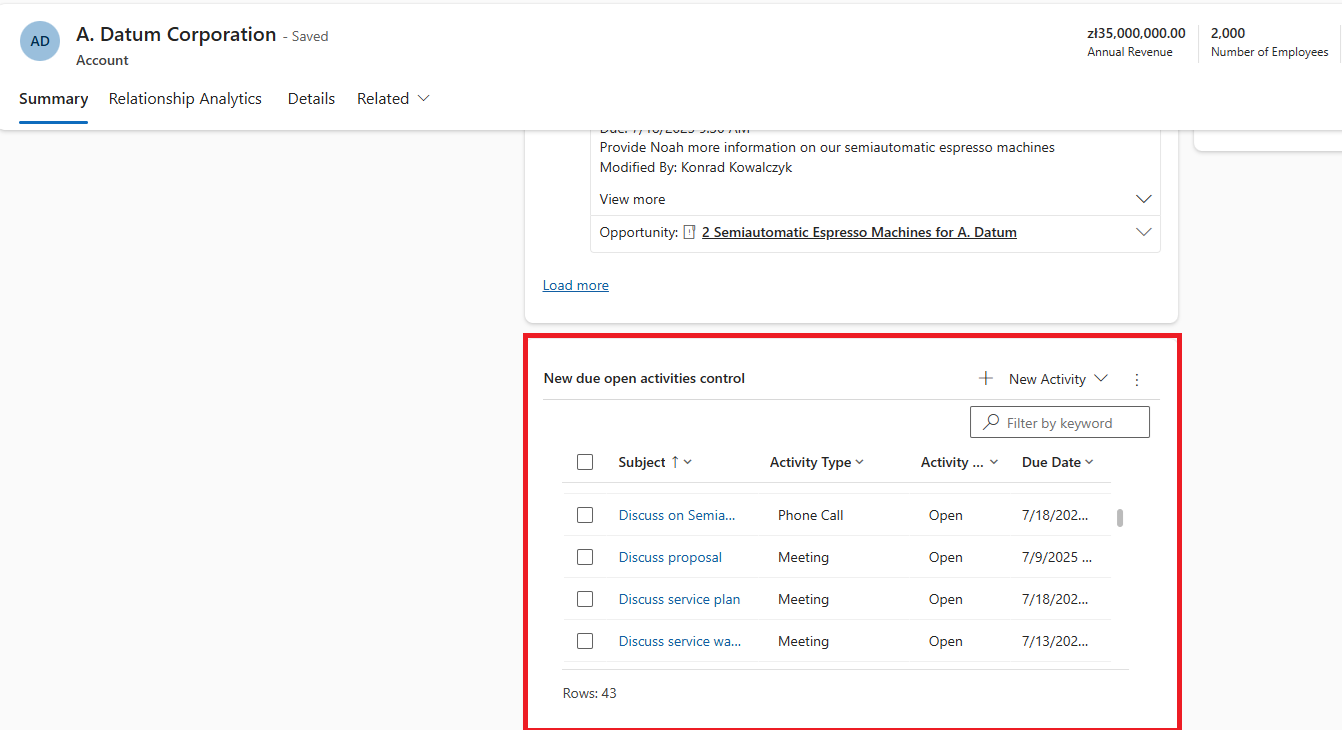
Task: Click the magnifier icon in filter box
Action: coord(991,422)
